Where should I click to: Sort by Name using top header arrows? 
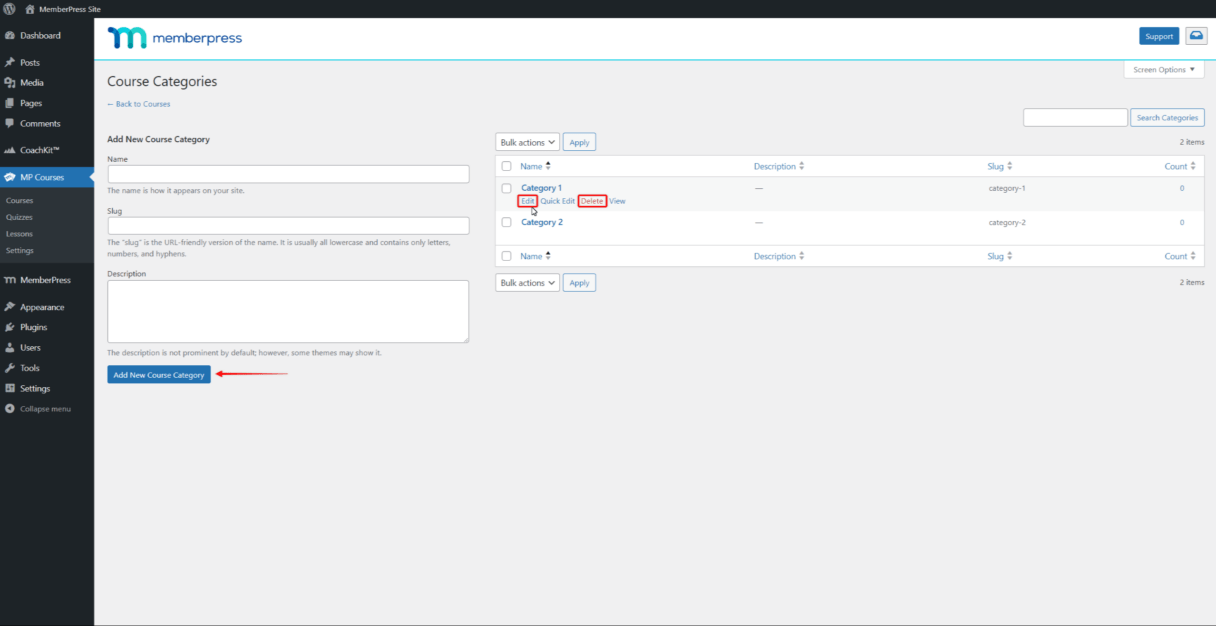tap(548, 166)
